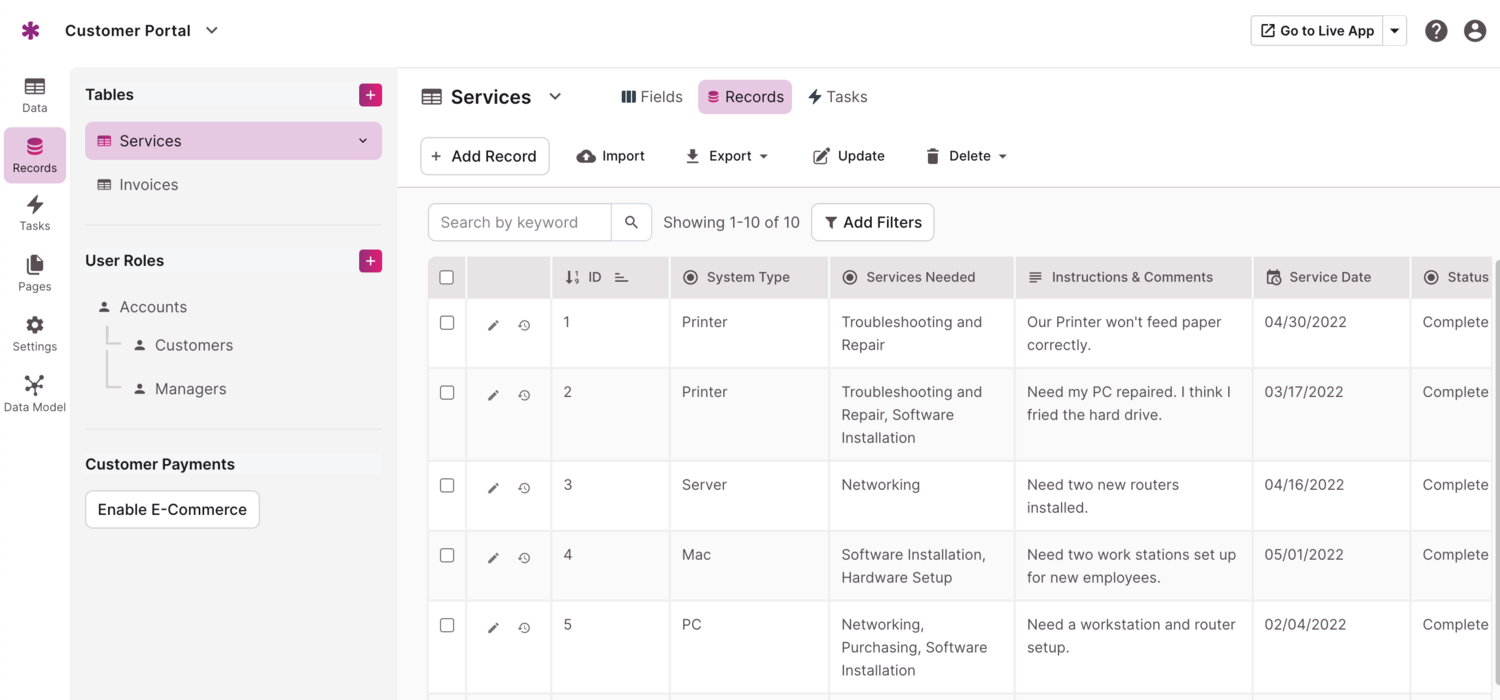Image resolution: width=1500 pixels, height=700 pixels.
Task: Open the user account profile icon
Action: point(1474,31)
